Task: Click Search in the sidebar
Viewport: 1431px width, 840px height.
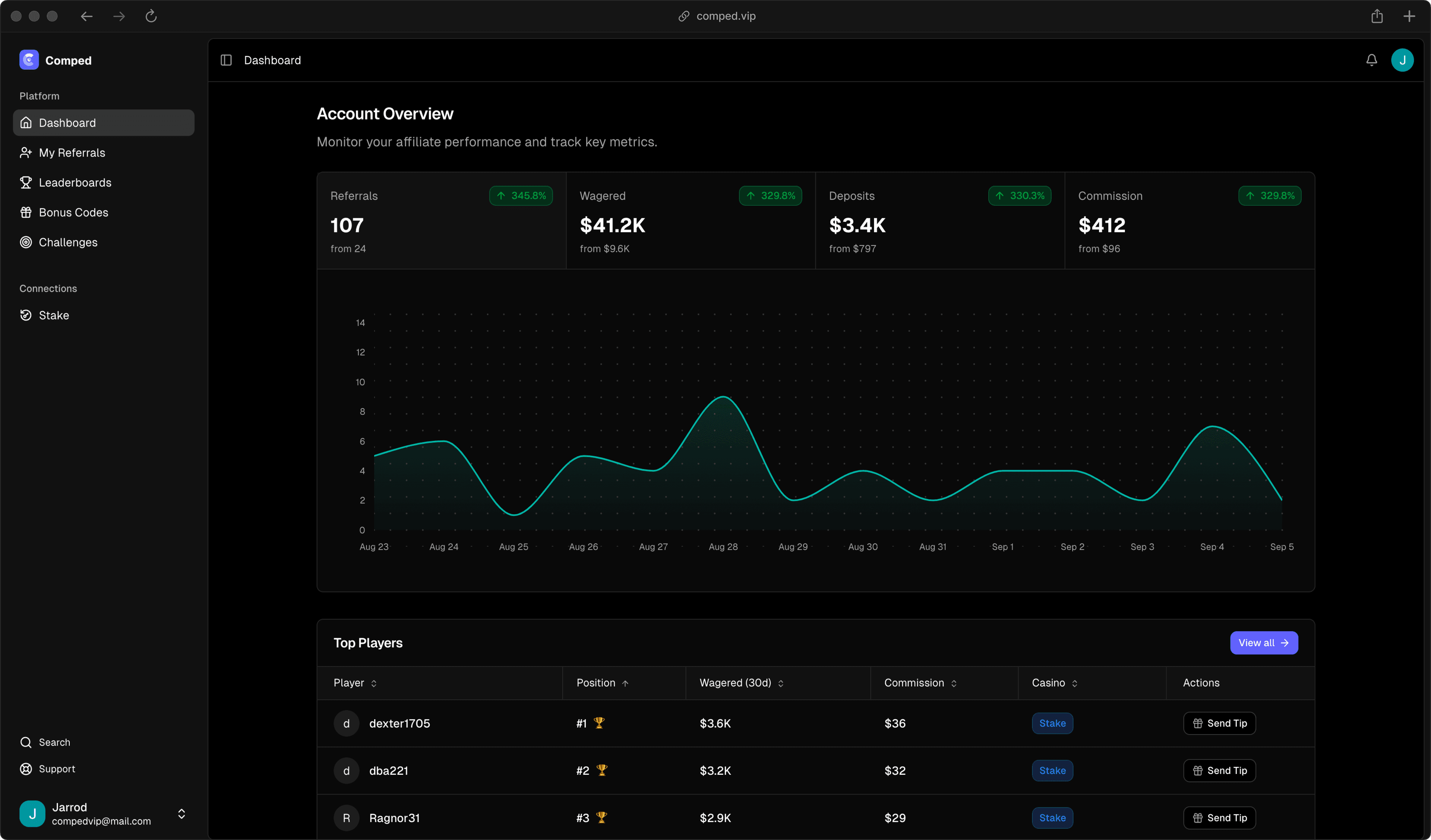Action: [x=54, y=742]
